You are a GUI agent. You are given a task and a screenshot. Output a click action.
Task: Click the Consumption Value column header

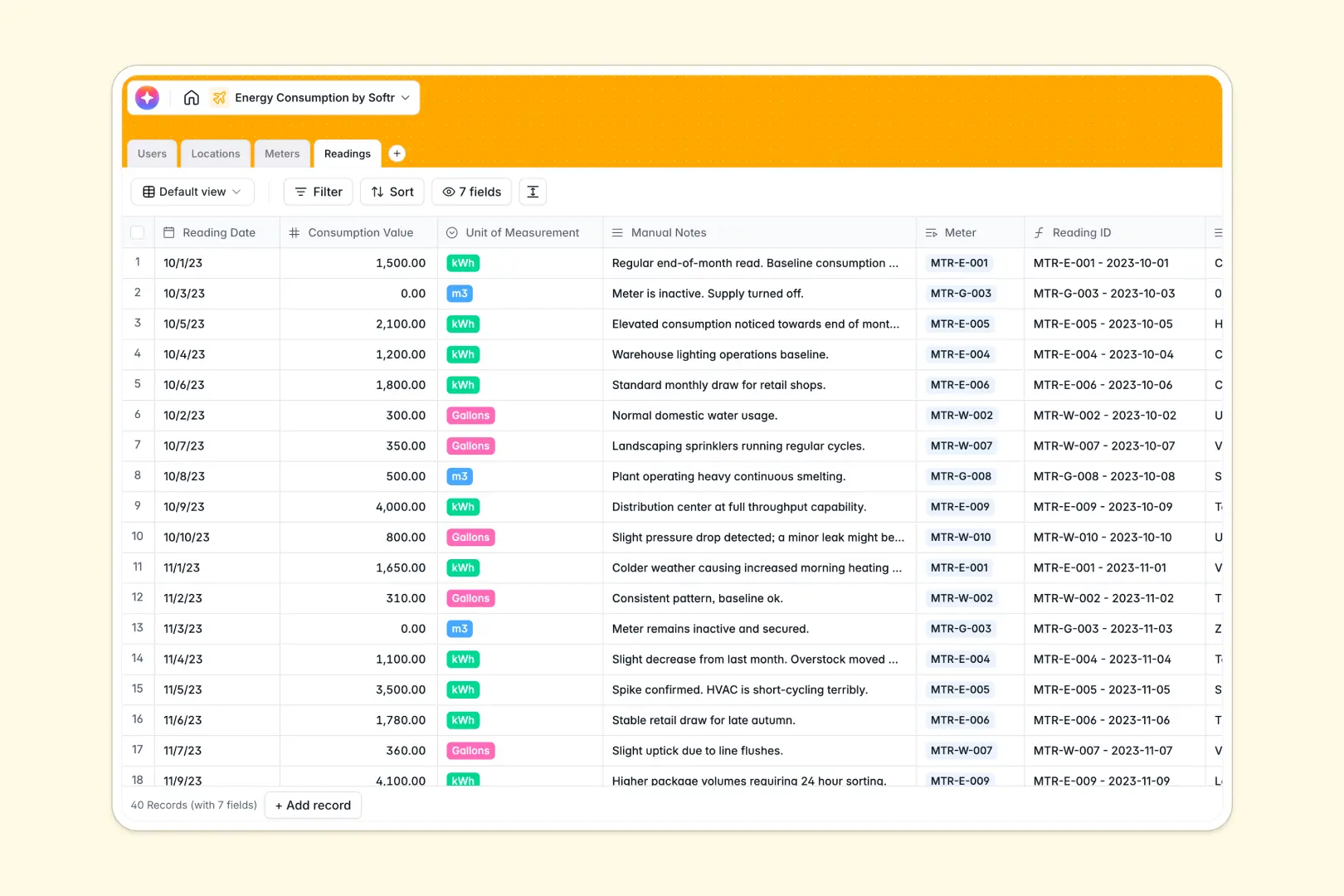pos(358,233)
